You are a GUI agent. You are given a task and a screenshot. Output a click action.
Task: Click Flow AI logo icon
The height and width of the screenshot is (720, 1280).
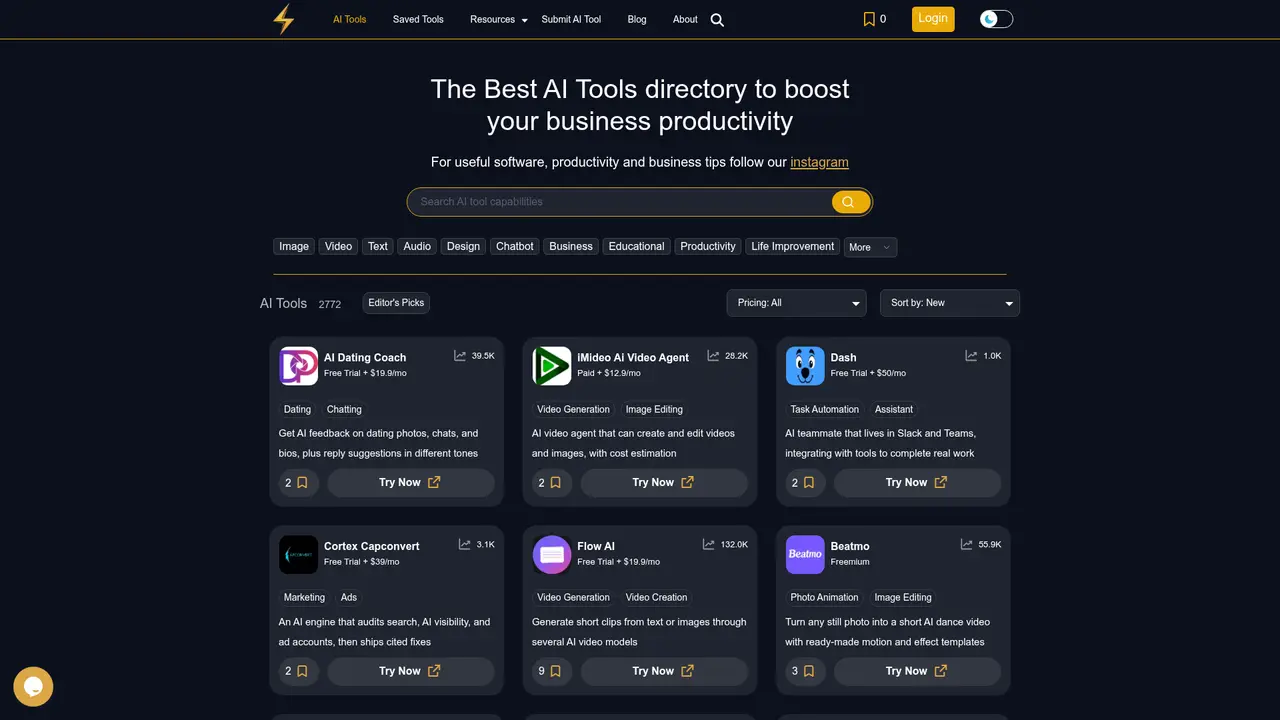551,555
